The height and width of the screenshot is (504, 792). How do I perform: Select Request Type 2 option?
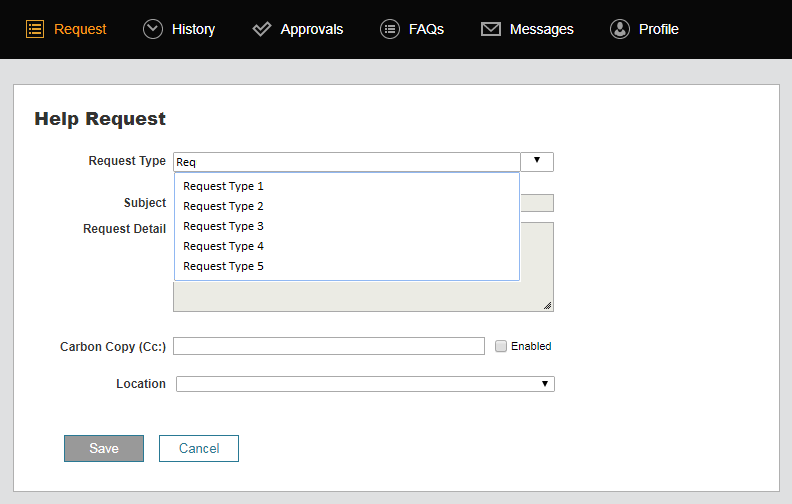[x=223, y=206]
